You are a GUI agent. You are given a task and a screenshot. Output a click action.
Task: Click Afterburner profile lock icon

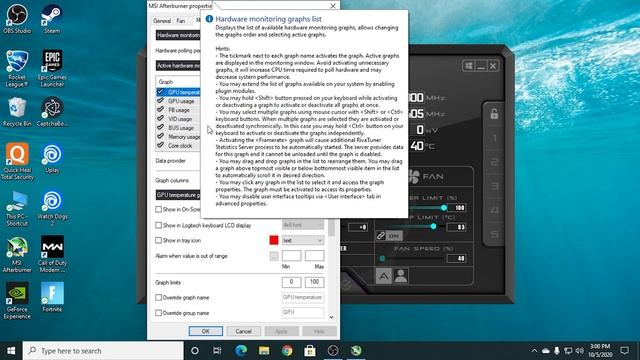click(494, 114)
